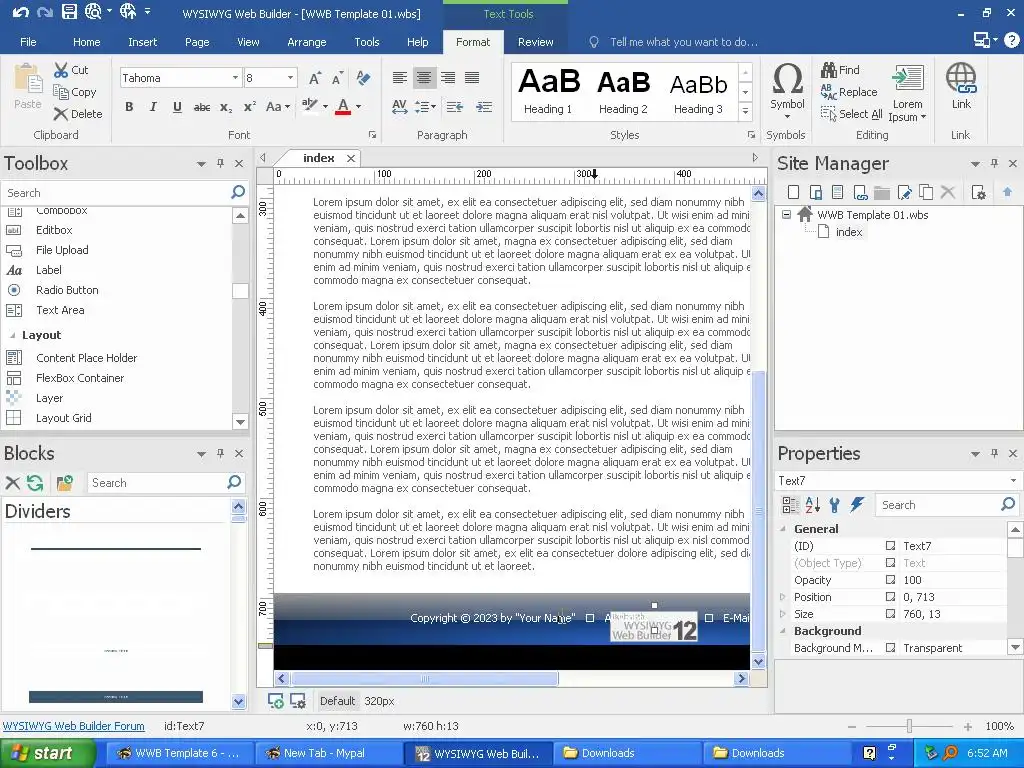This screenshot has width=1024, height=768.
Task: Open the Find tool
Action: click(840, 70)
